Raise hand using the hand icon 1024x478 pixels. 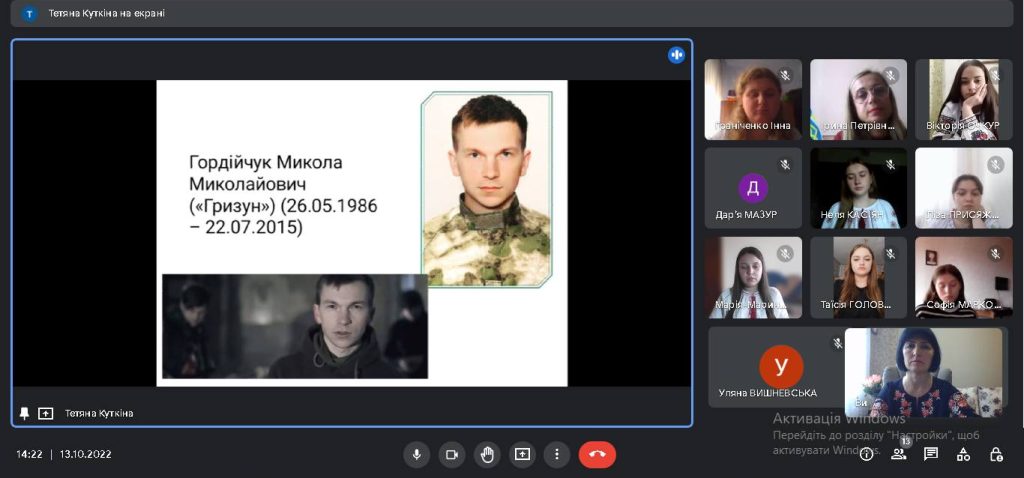[487, 454]
